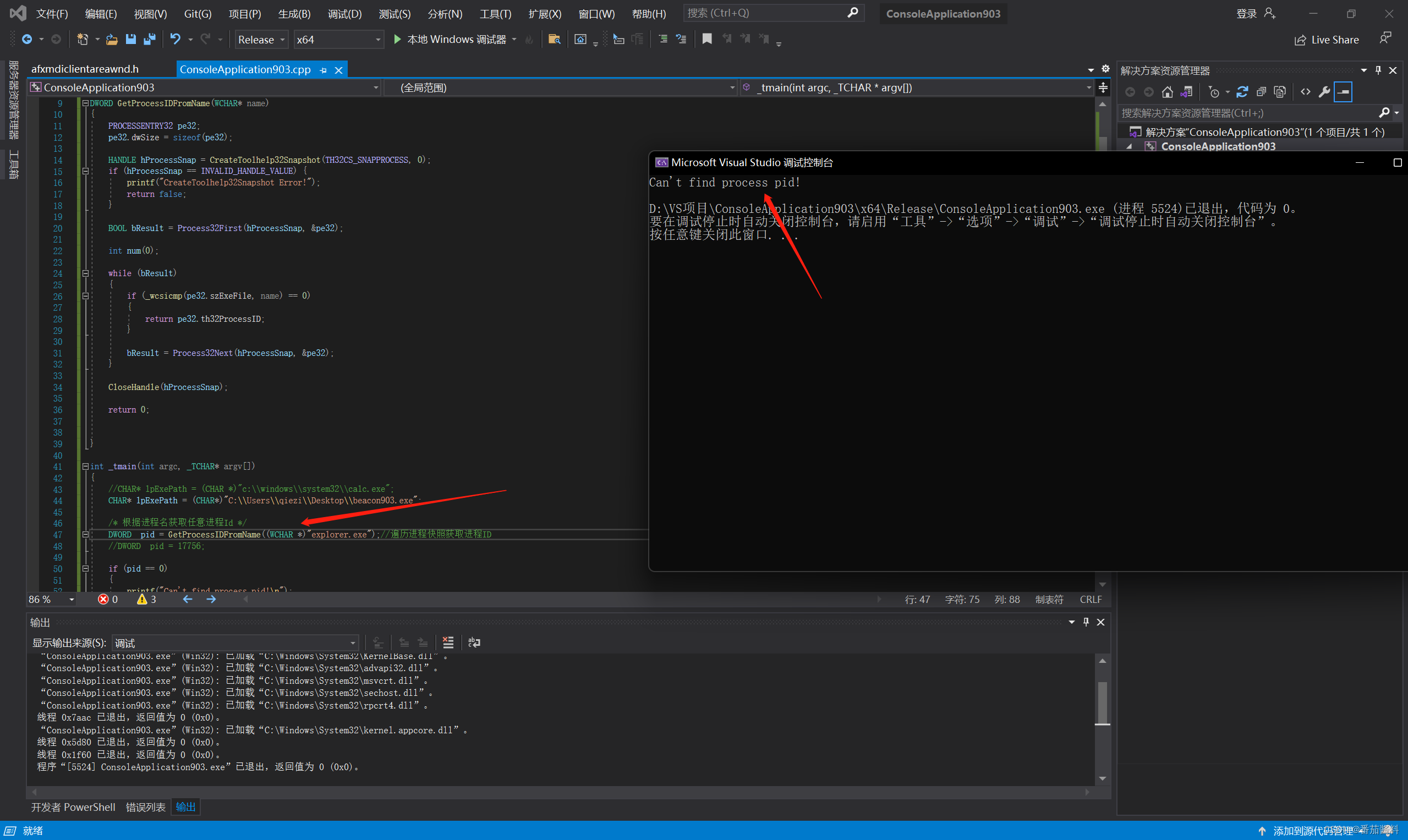The height and width of the screenshot is (840, 1408).
Task: Toggle auto-hide pin on the Output panel
Action: pos(1086,622)
